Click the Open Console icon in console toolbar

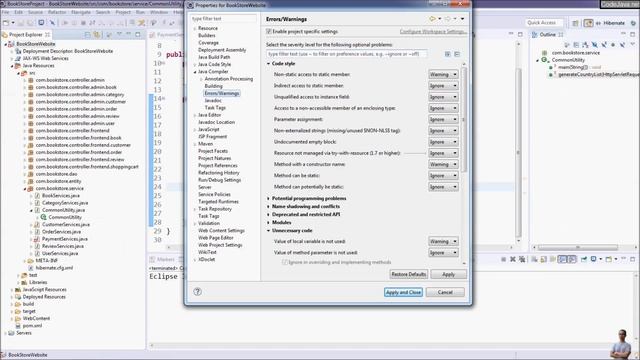pyautogui.click(x=609, y=259)
